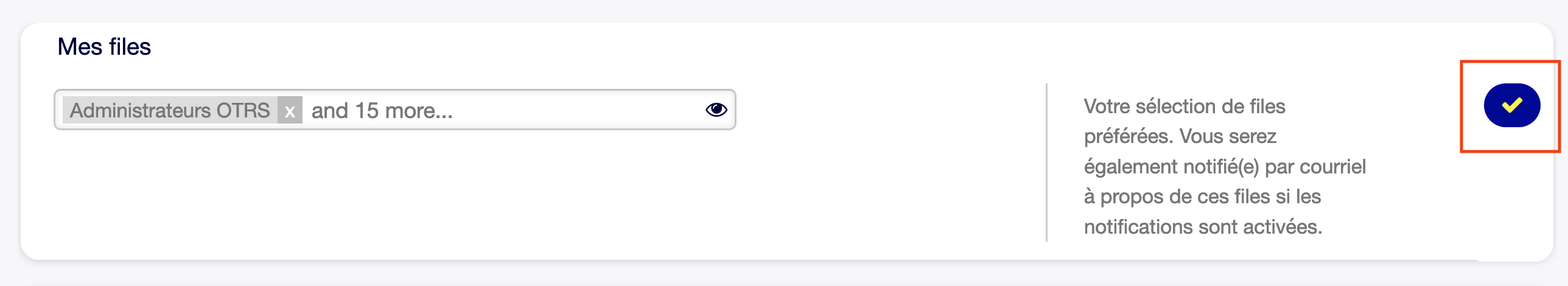Click the "à propos de ces files" line
The image size is (1568, 286).
point(1202,197)
